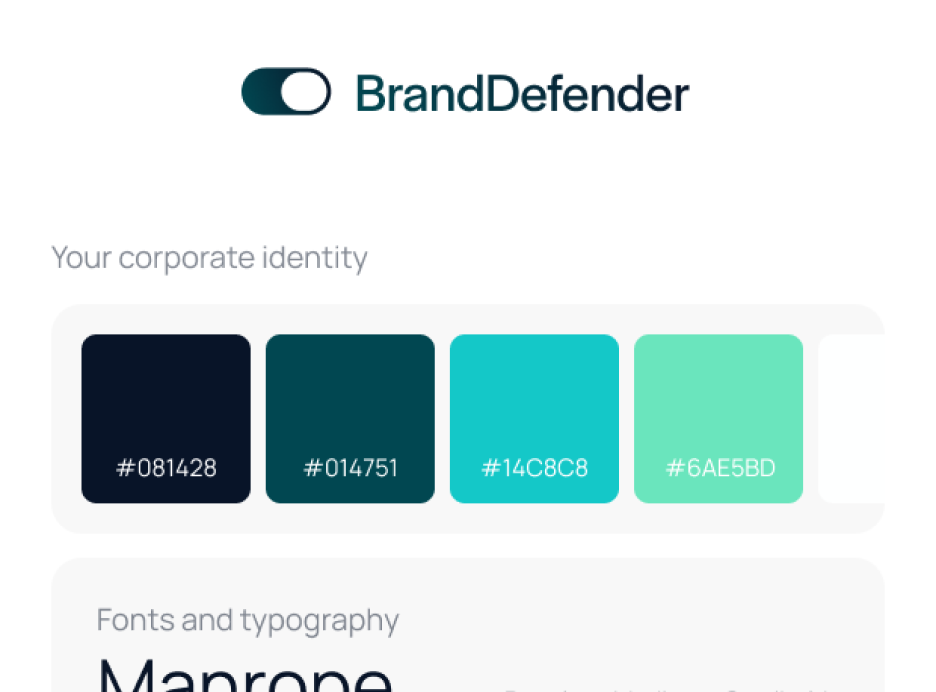Select the dark teal color swatch
Viewport: 936px width, 692px height.
tap(350, 400)
